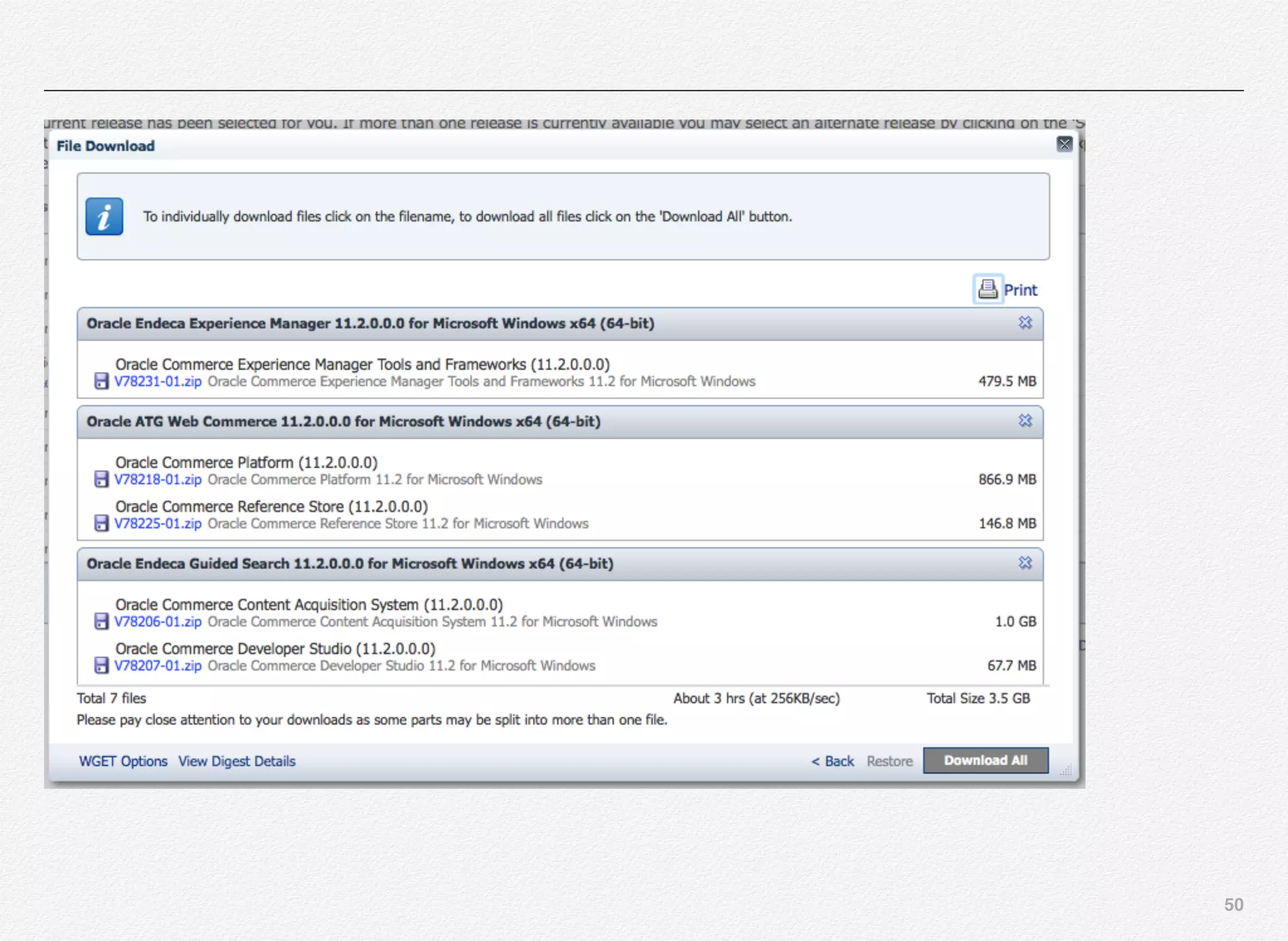Viewport: 1288px width, 941px height.
Task: Open View Digest Details
Action: pyautogui.click(x=236, y=761)
